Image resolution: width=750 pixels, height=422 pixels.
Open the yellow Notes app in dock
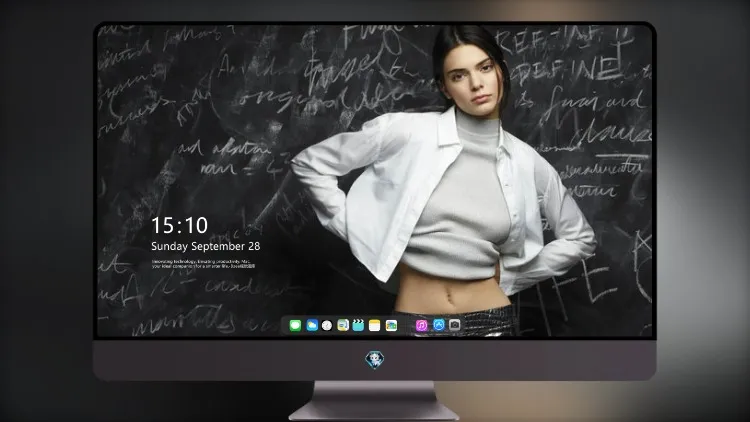tap(375, 326)
